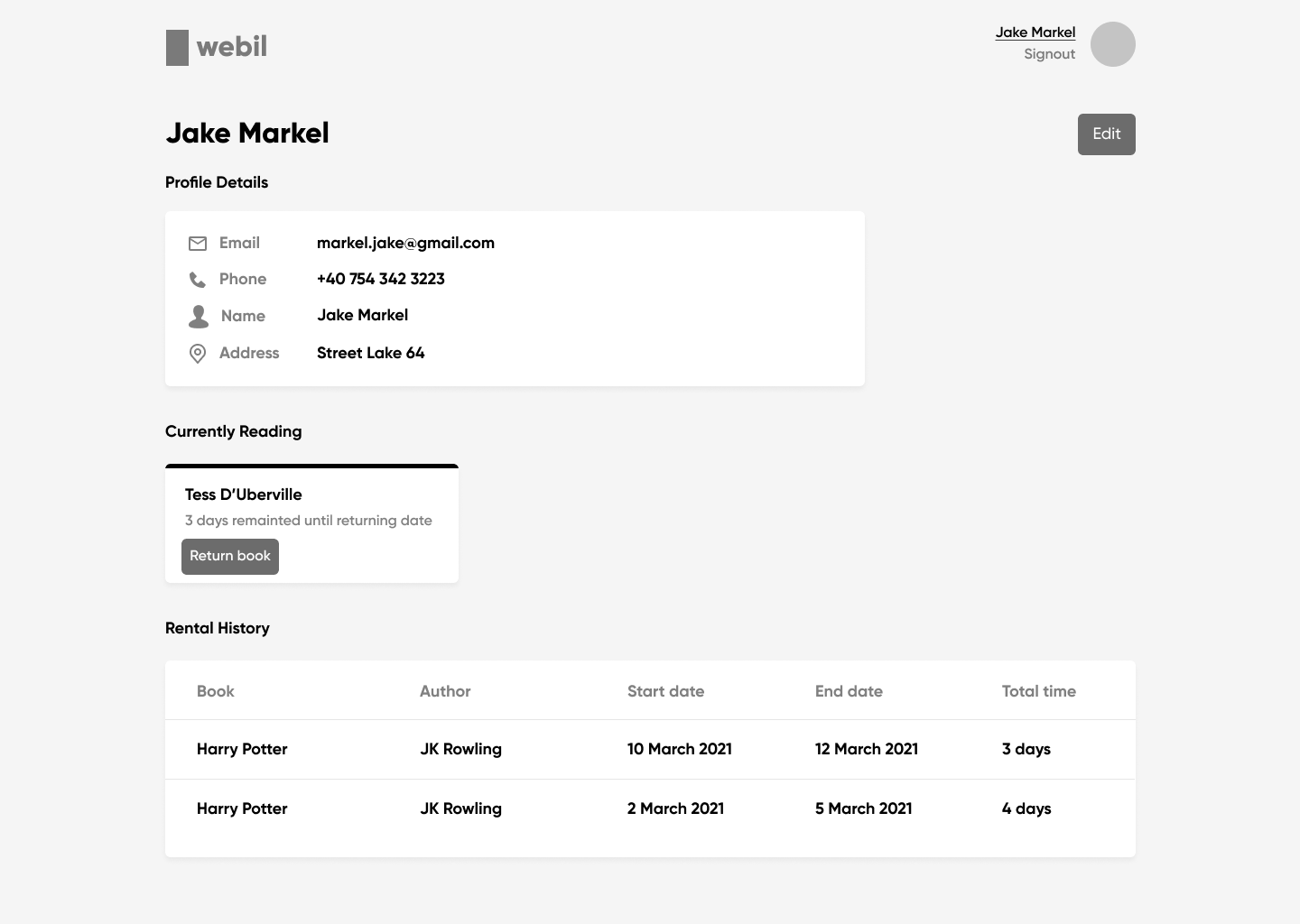Screen dimensions: 1300x924
Task: Click the Rental History section heading
Action: tap(217, 628)
